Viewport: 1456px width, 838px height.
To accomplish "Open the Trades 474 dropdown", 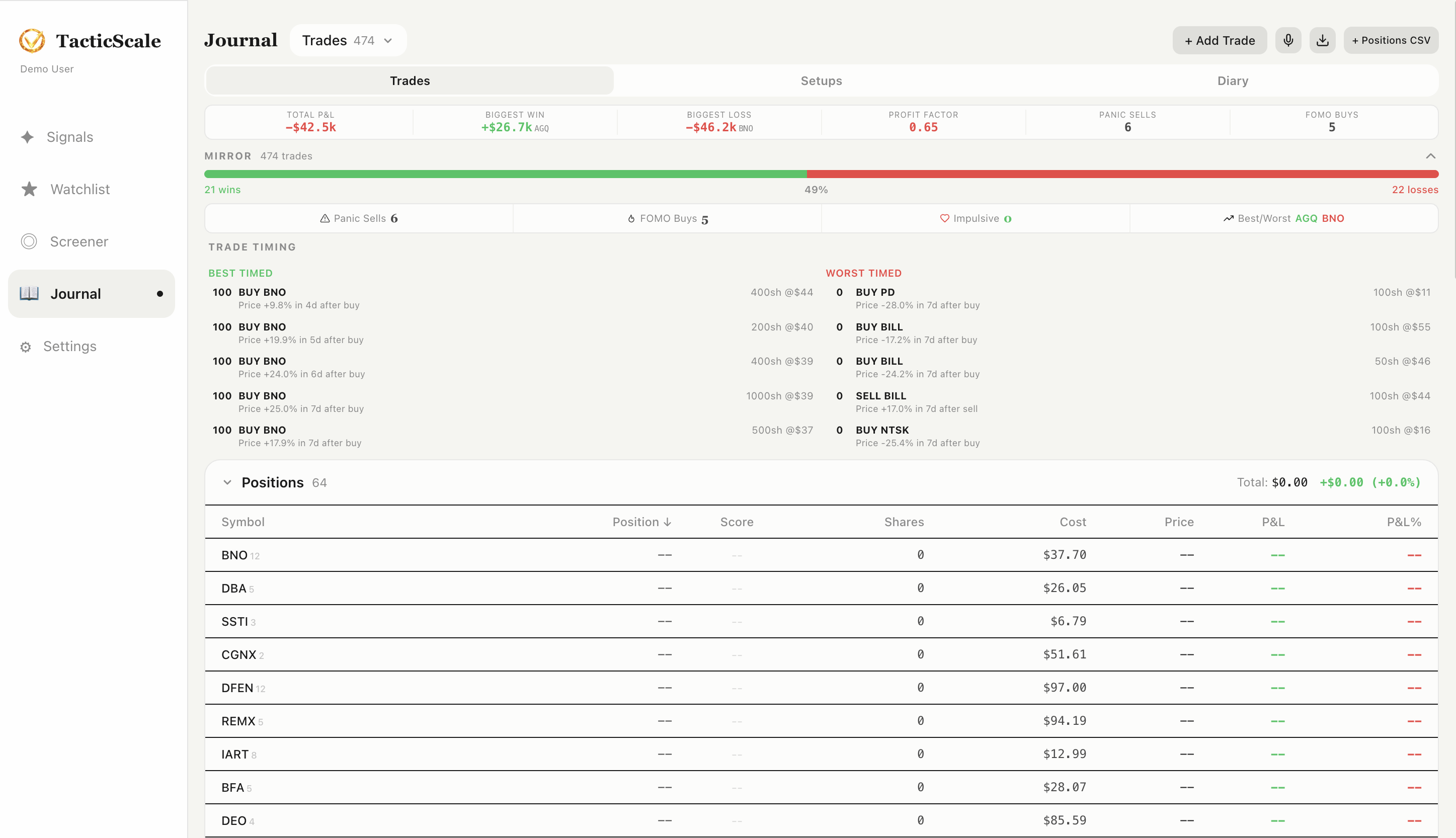I will click(x=348, y=40).
